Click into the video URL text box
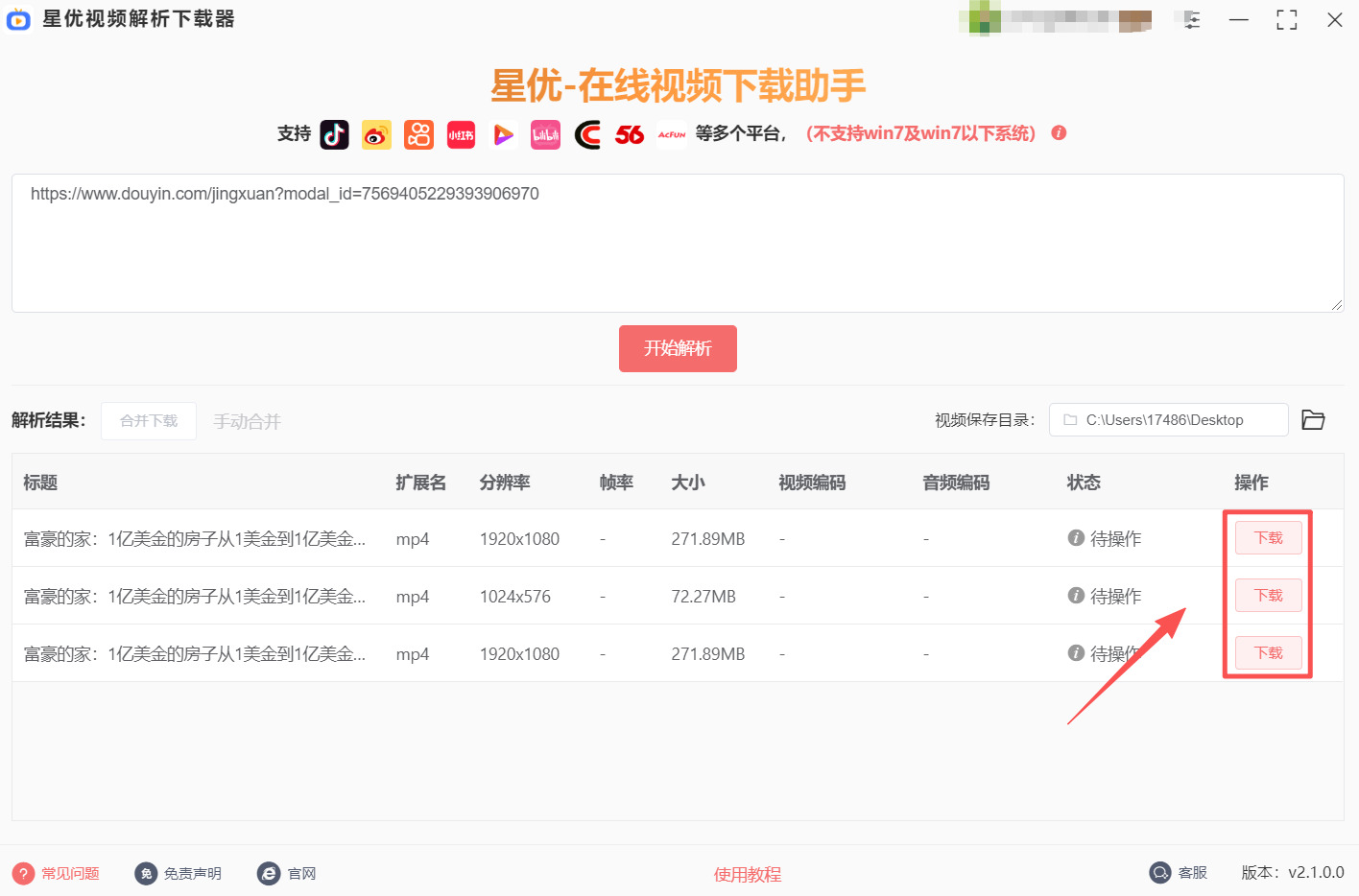This screenshot has width=1359, height=896. click(678, 243)
